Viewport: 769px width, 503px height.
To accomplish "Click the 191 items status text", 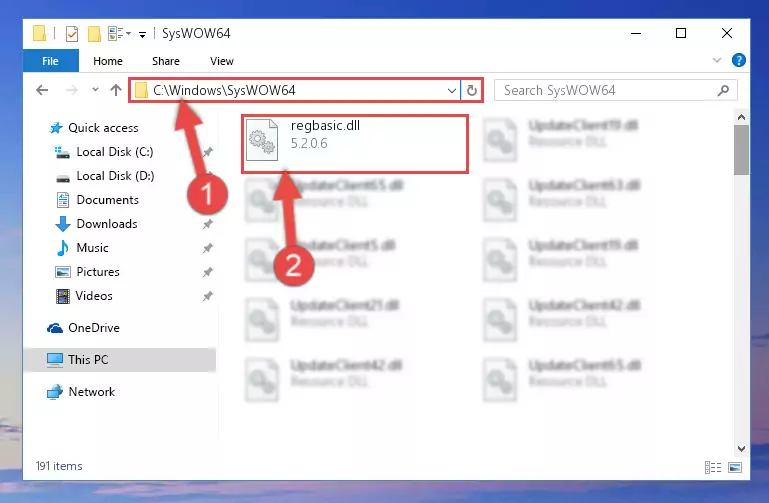I will point(59,466).
